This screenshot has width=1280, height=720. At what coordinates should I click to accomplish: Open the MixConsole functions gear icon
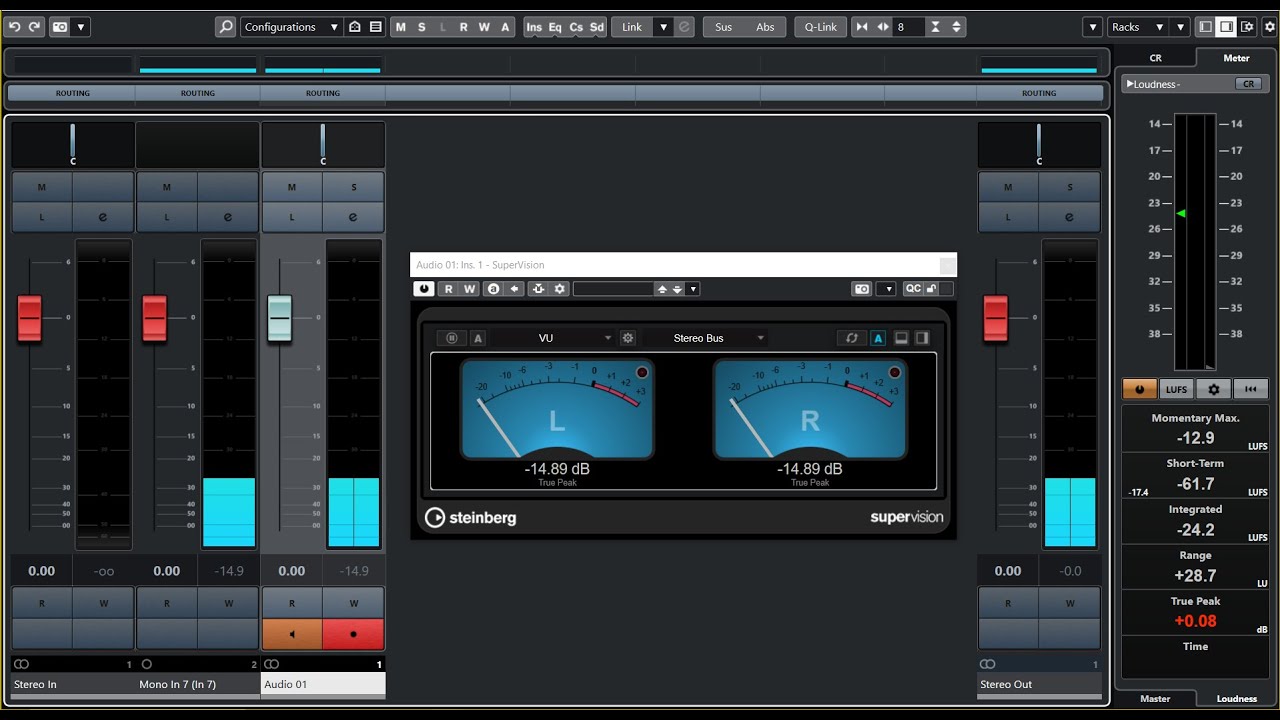1270,27
